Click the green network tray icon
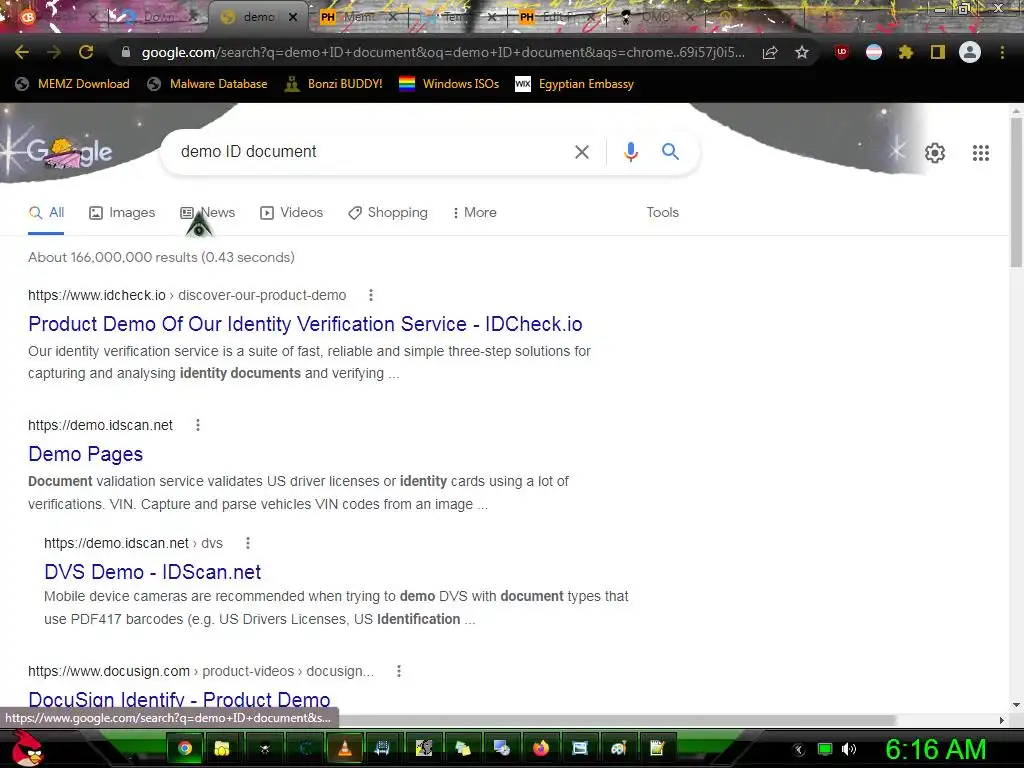1024x768 pixels. point(825,749)
